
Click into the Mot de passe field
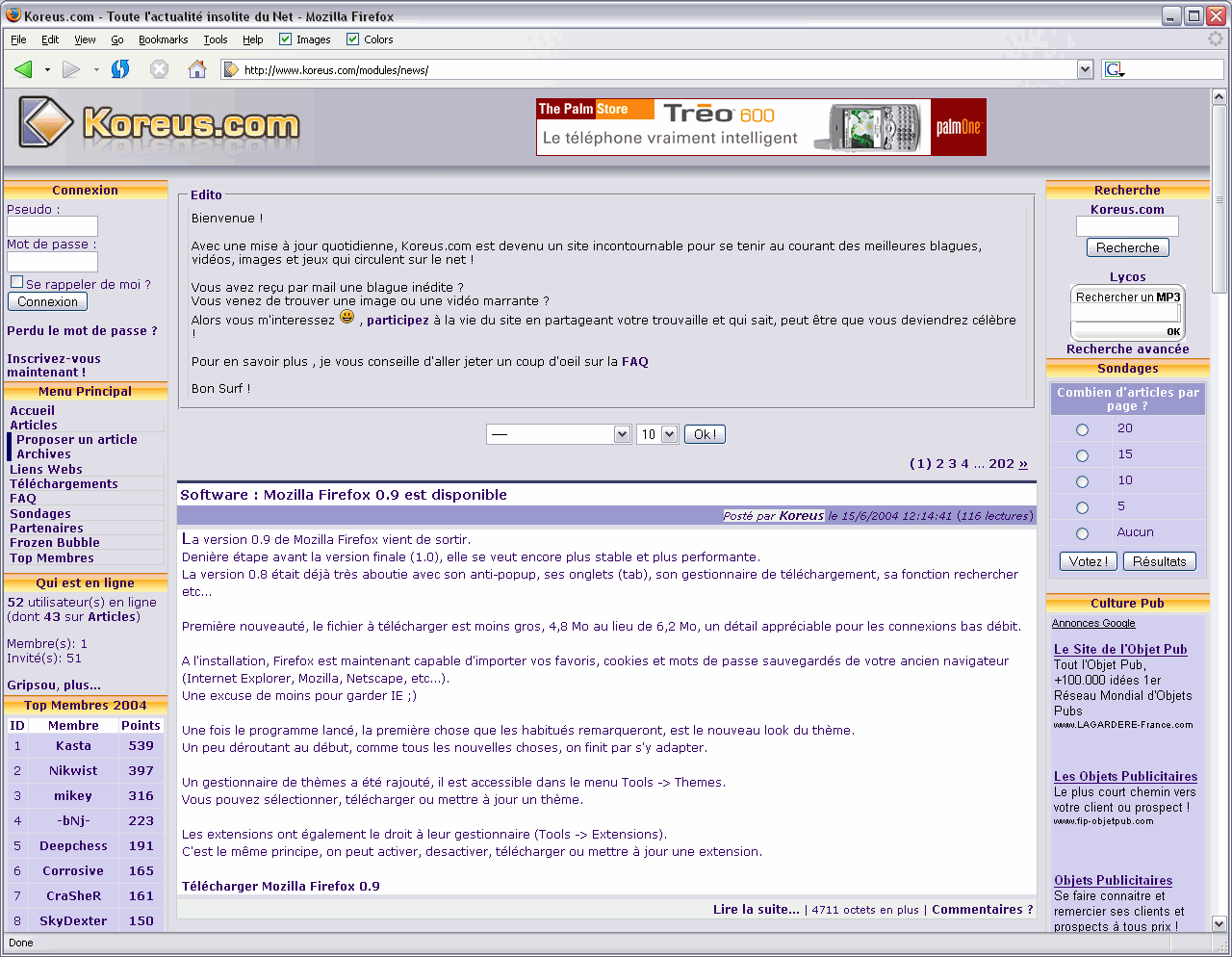point(52,262)
